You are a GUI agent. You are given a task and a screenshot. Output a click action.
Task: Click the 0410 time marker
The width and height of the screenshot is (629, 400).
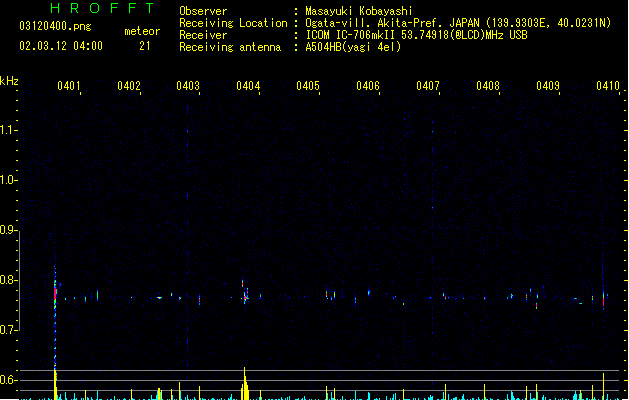point(608,86)
